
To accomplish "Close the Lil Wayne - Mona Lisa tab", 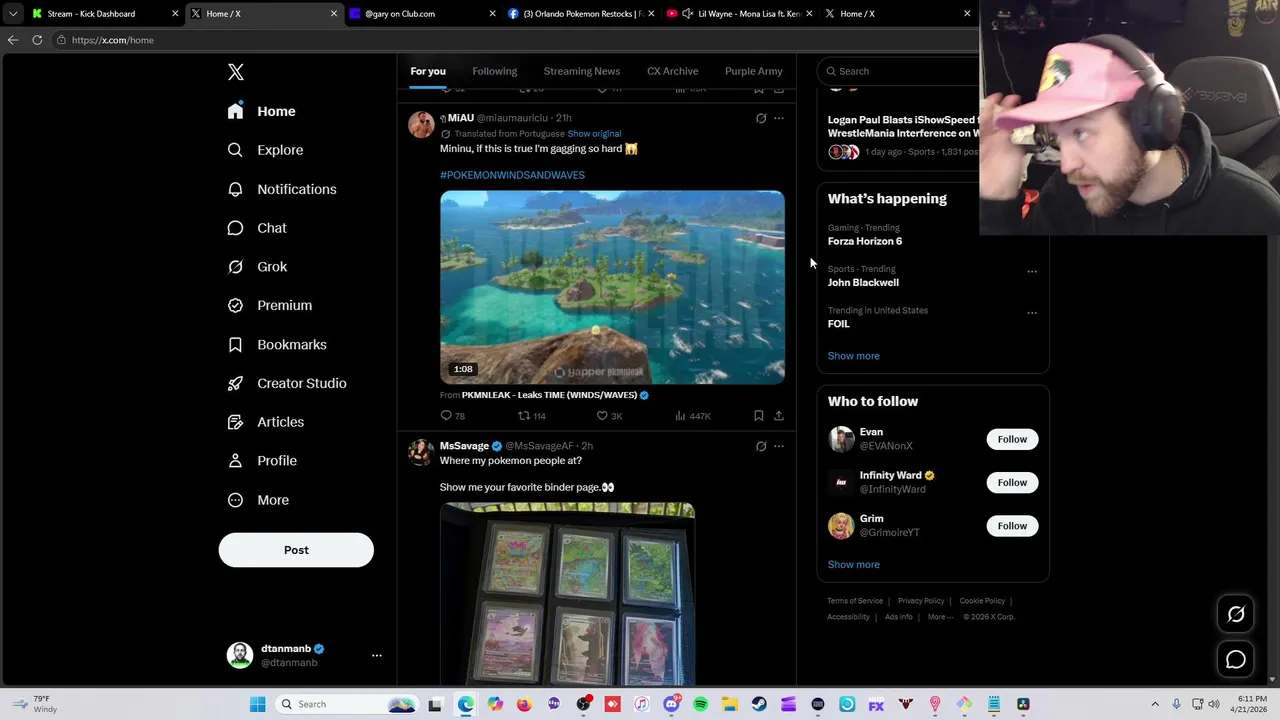I will 809,14.
